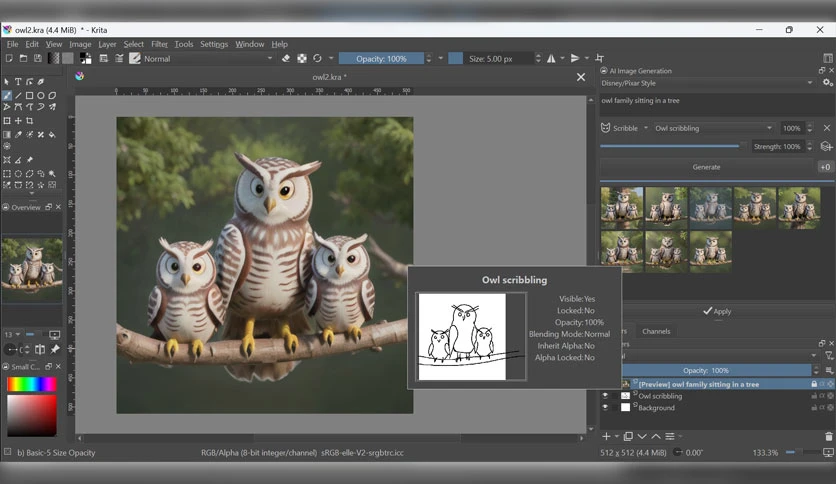This screenshot has width=836, height=484.
Task: Select the Line tool
Action: 18,95
